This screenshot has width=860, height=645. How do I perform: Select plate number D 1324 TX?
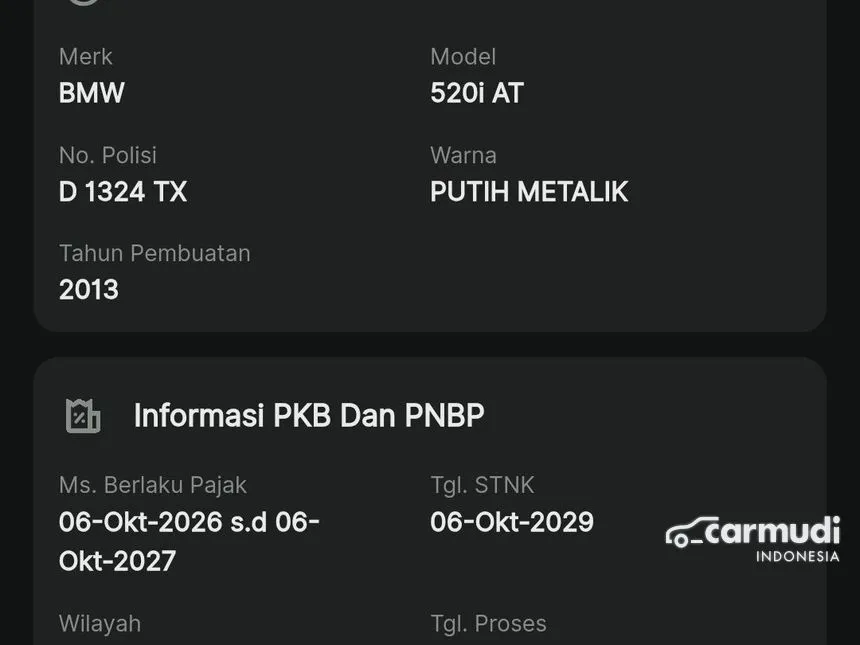tap(123, 191)
